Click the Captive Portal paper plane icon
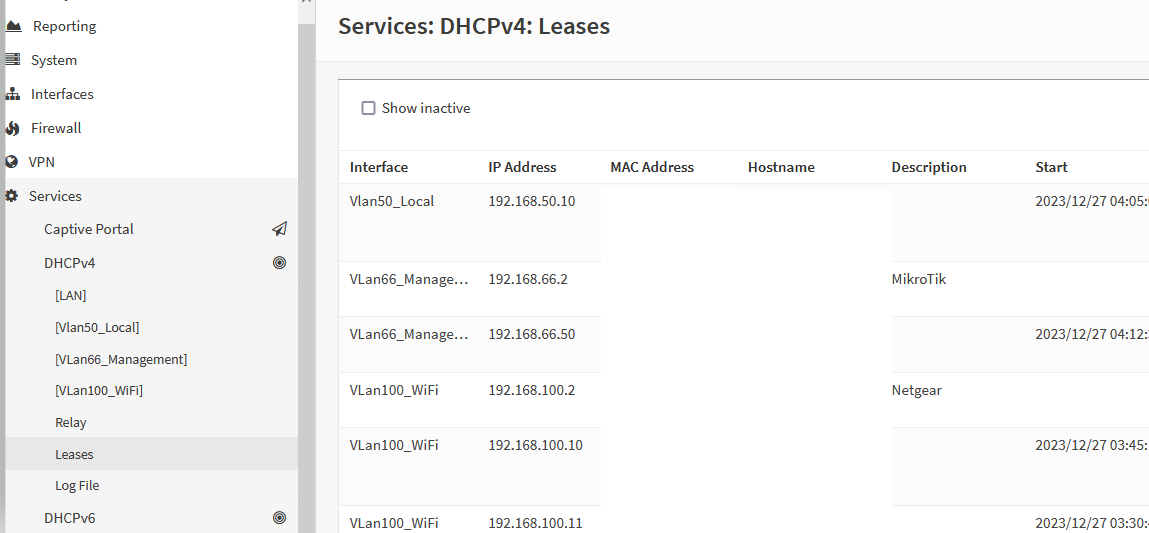 tap(279, 229)
